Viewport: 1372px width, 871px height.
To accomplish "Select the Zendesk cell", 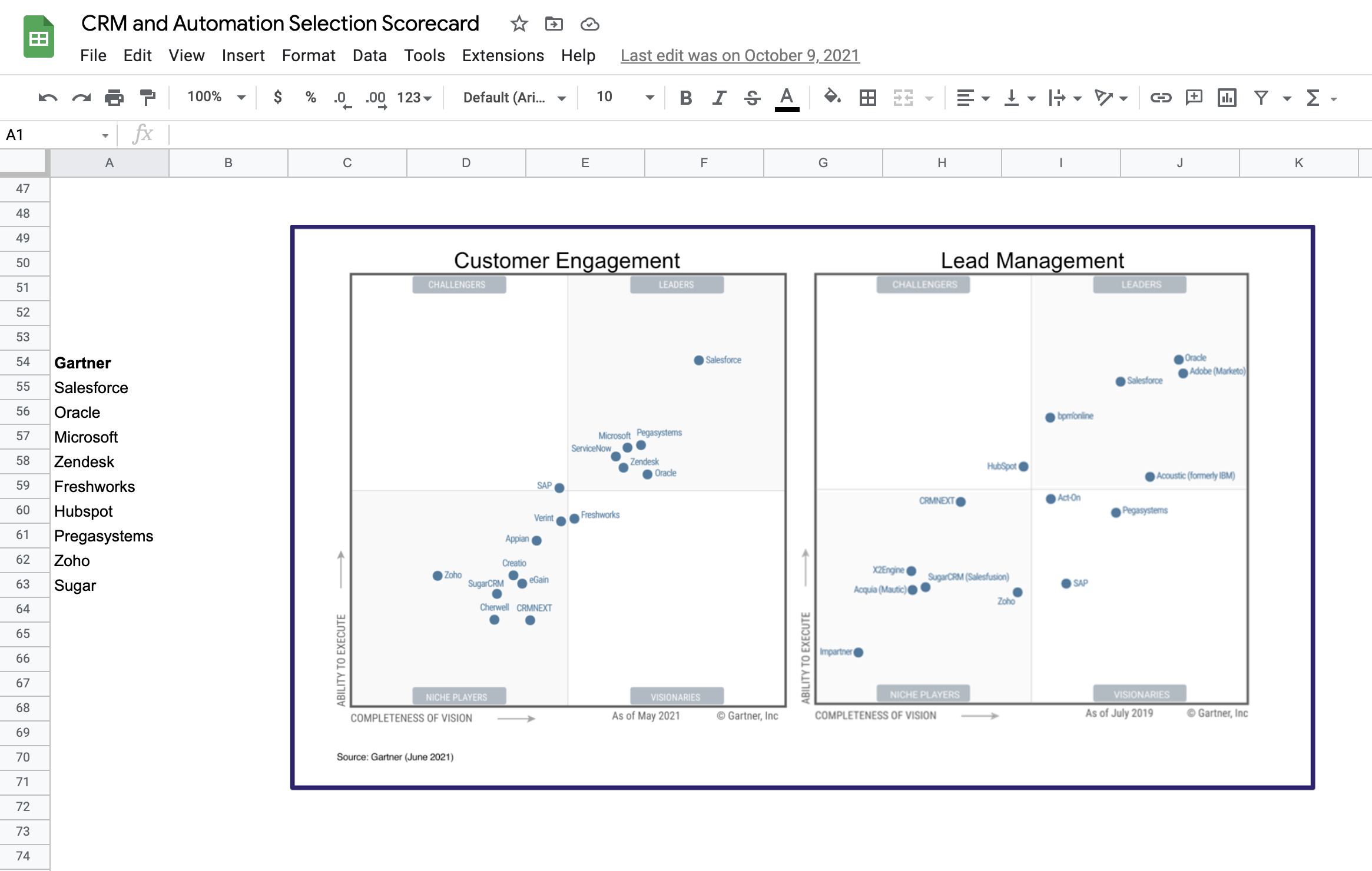I will [110, 461].
